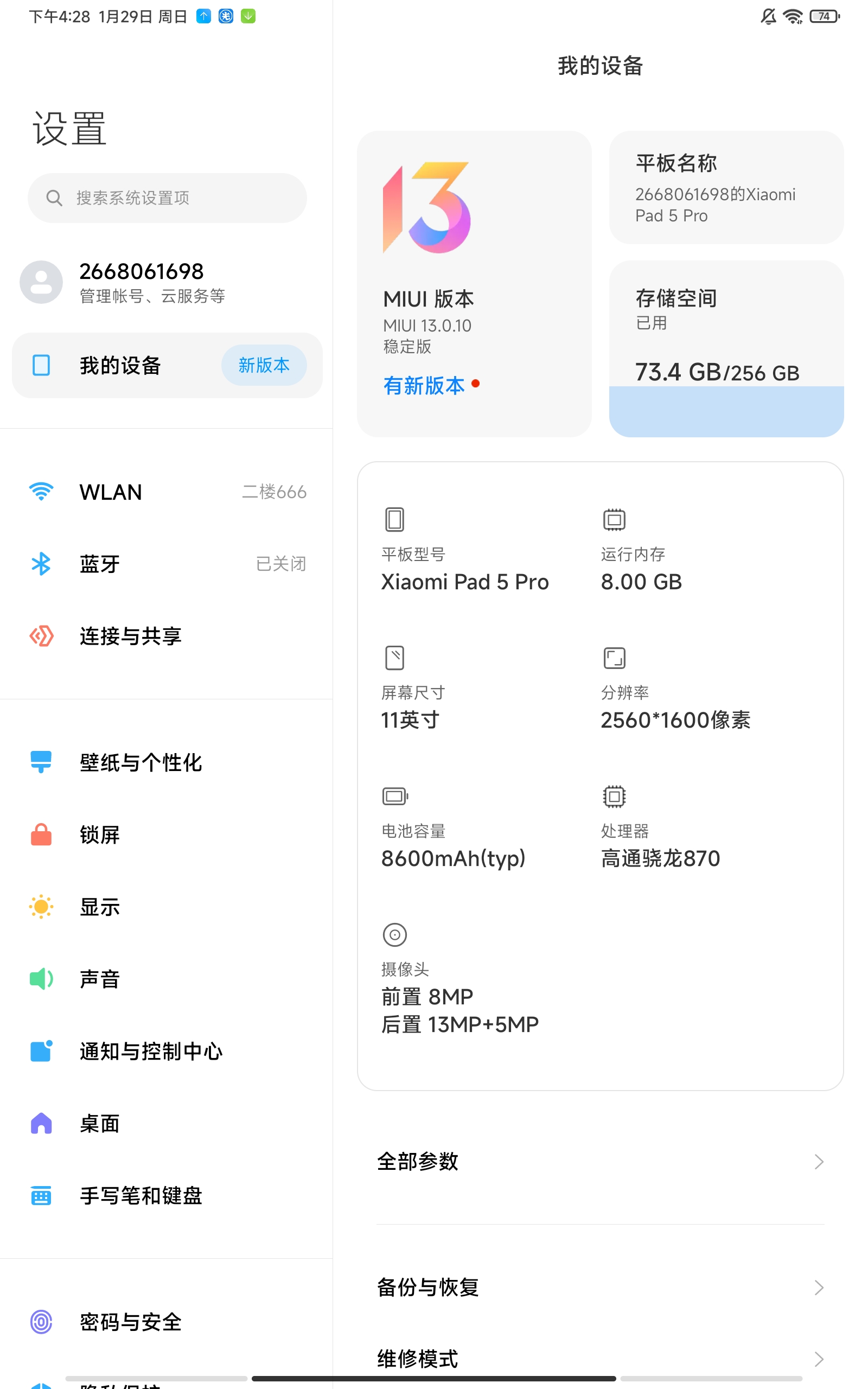The height and width of the screenshot is (1389, 868).
Task: Open 通知与控制中心 settings
Action: coord(151,1051)
